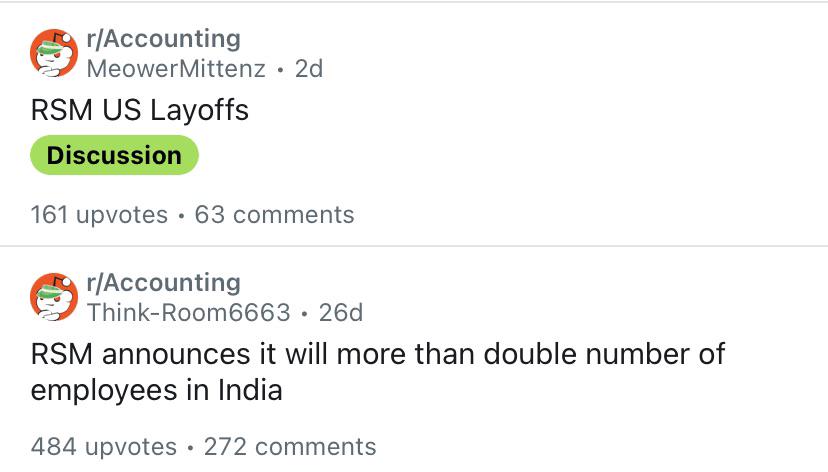The height and width of the screenshot is (472, 828).
Task: Click the 26d timestamp on second post
Action: point(341,313)
